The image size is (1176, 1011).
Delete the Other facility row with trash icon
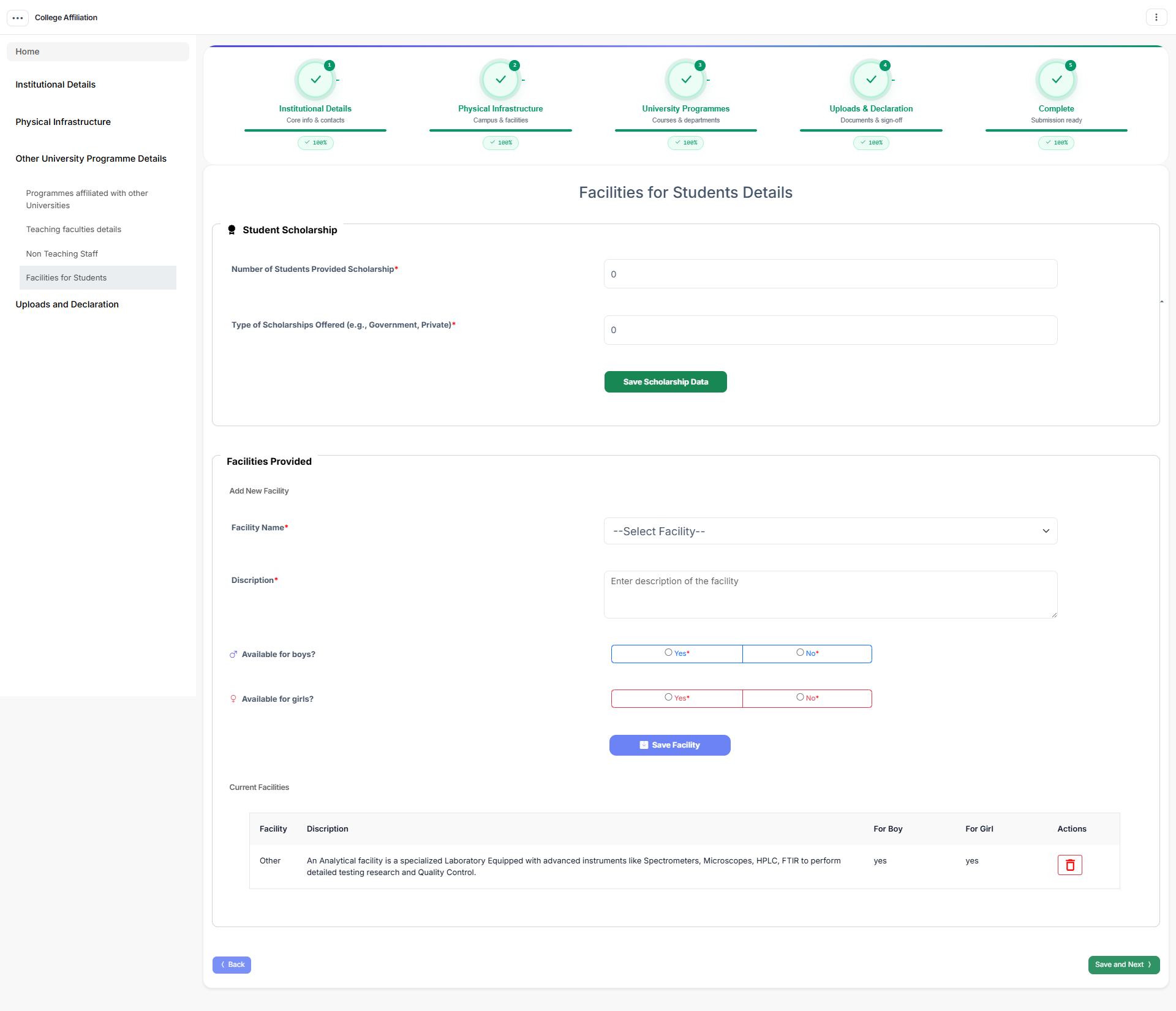point(1070,865)
